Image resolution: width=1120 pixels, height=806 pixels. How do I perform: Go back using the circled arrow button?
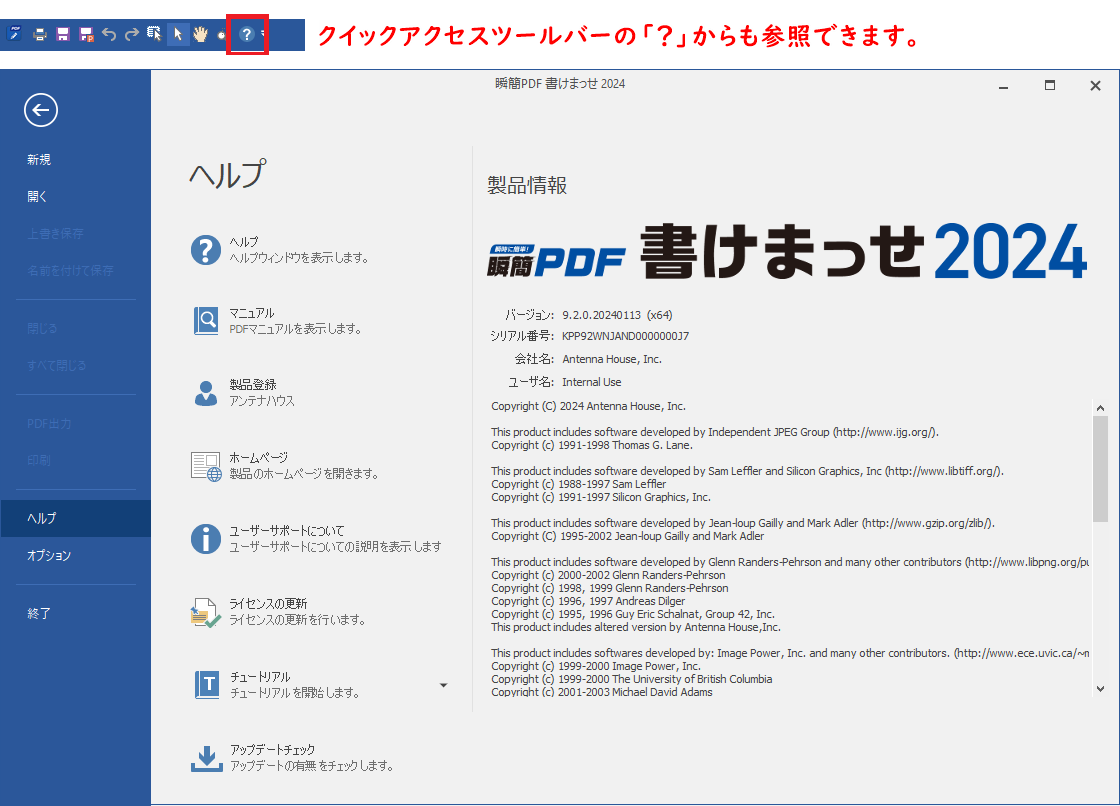(41, 110)
